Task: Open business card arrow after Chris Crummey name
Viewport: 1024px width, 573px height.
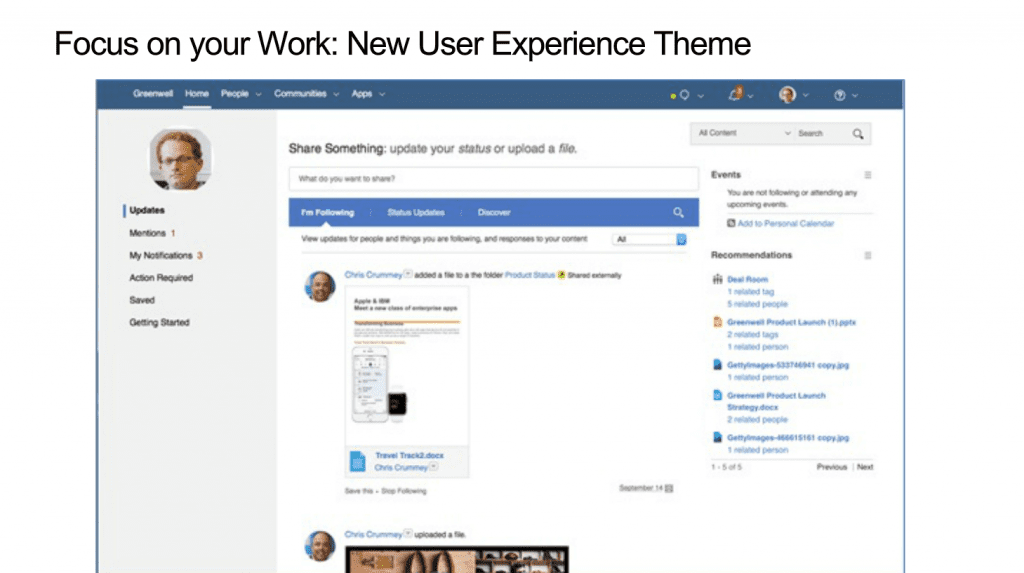Action: 408,274
